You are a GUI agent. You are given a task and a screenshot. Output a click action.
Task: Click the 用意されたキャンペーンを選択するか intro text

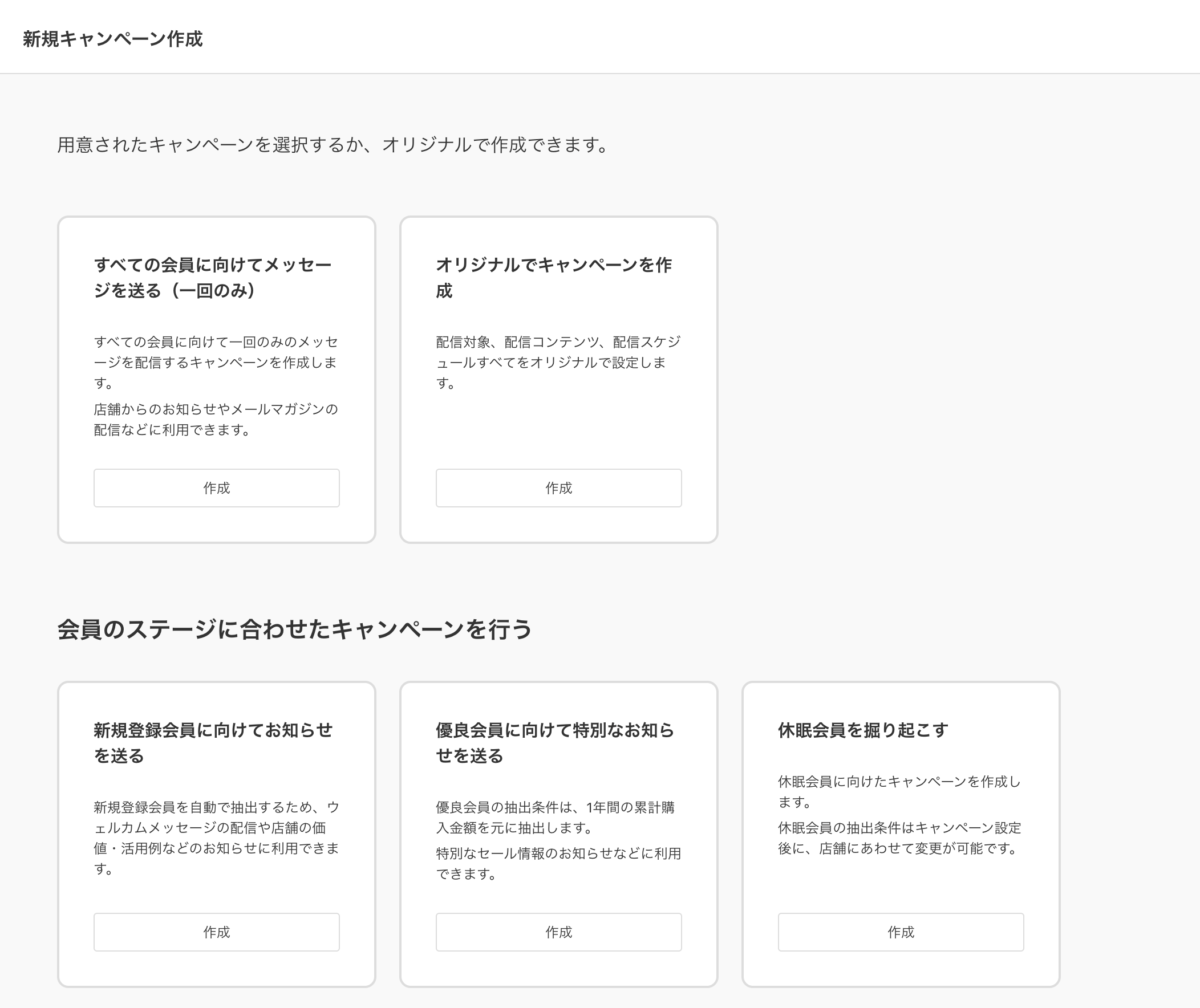(x=333, y=145)
